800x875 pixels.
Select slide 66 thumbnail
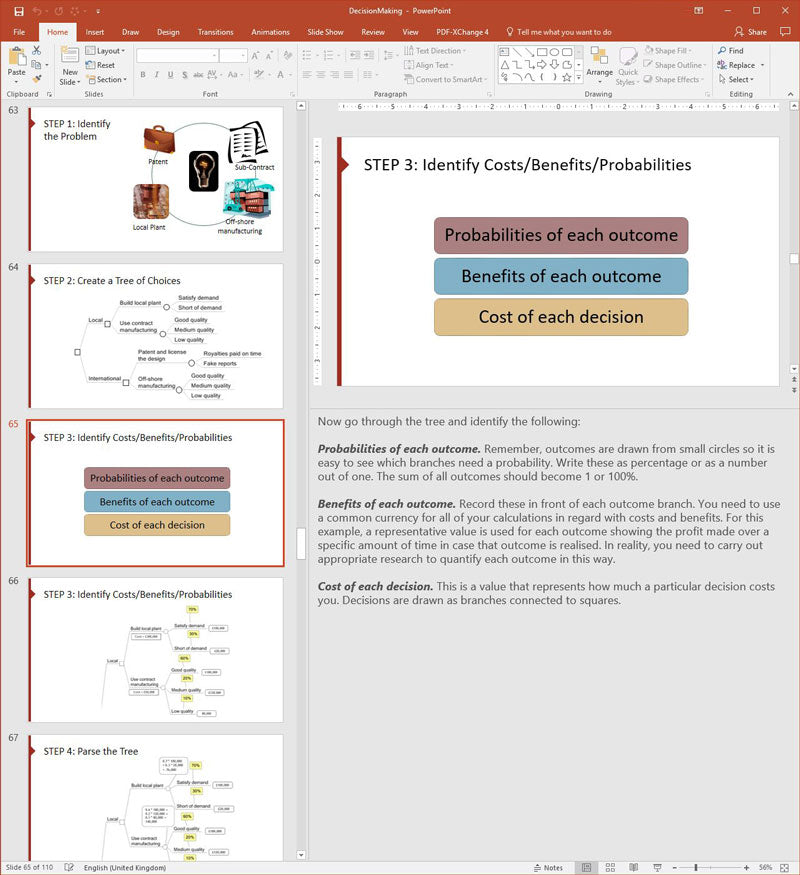[156, 650]
